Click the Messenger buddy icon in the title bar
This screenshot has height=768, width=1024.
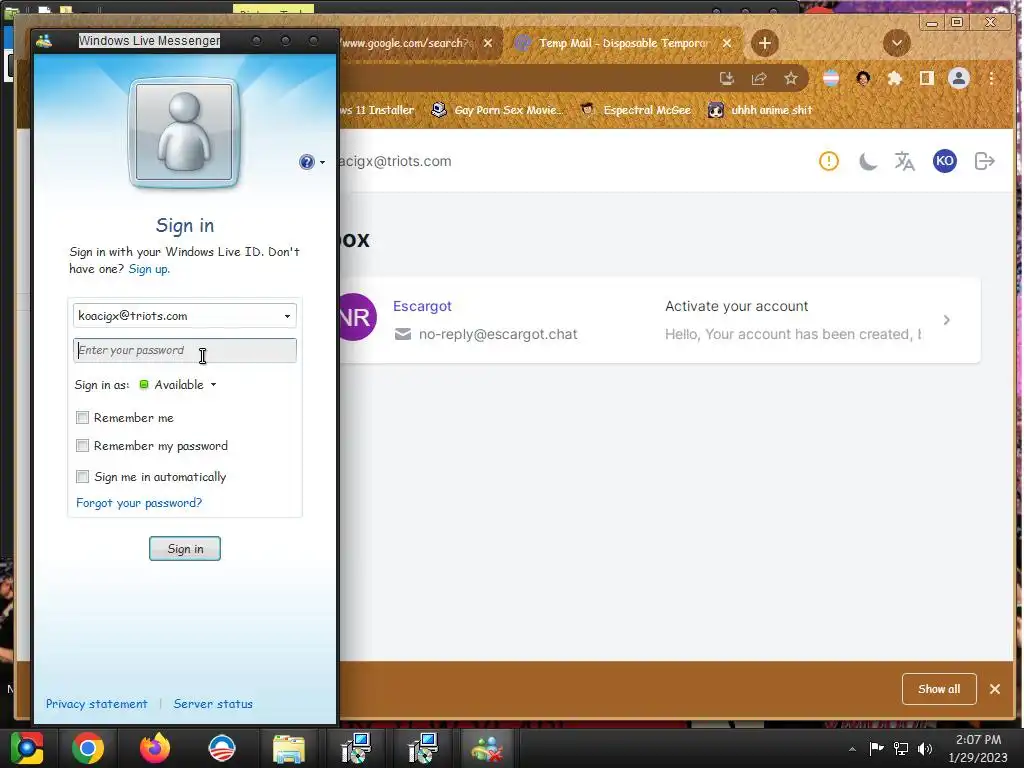[x=44, y=41]
